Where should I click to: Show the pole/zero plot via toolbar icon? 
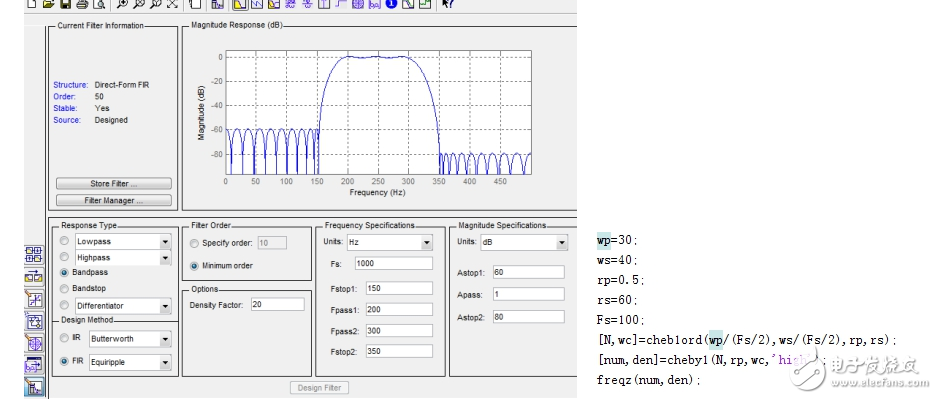[359, 4]
